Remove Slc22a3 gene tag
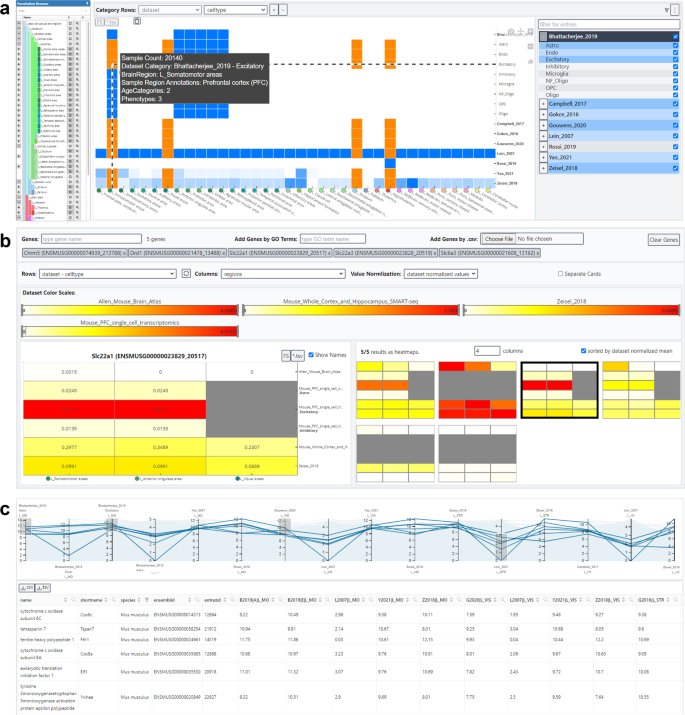Image resolution: width=685 pixels, height=715 pixels. pyautogui.click(x=435, y=253)
